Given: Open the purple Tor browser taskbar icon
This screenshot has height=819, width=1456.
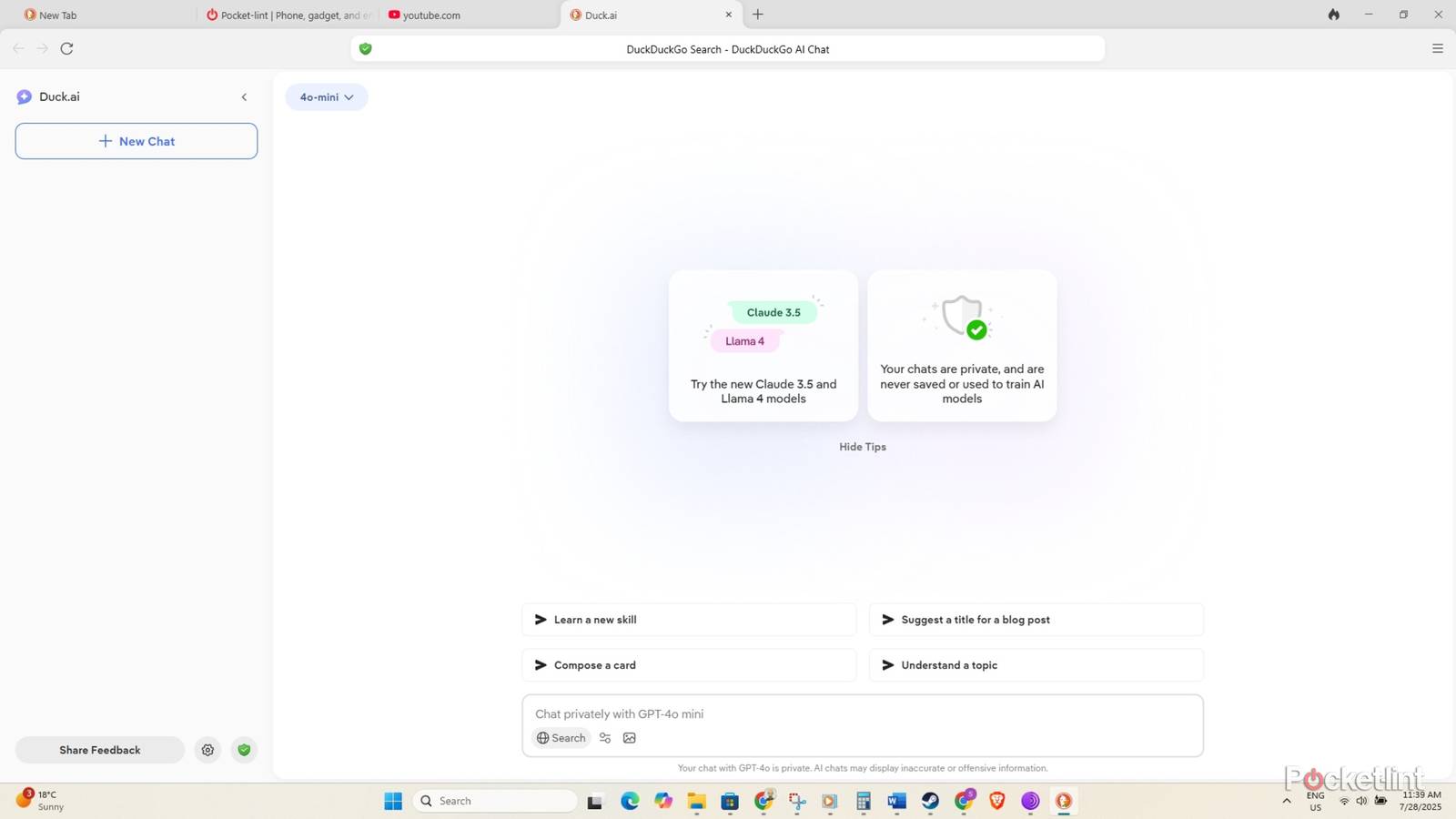Looking at the screenshot, I should tap(1030, 801).
